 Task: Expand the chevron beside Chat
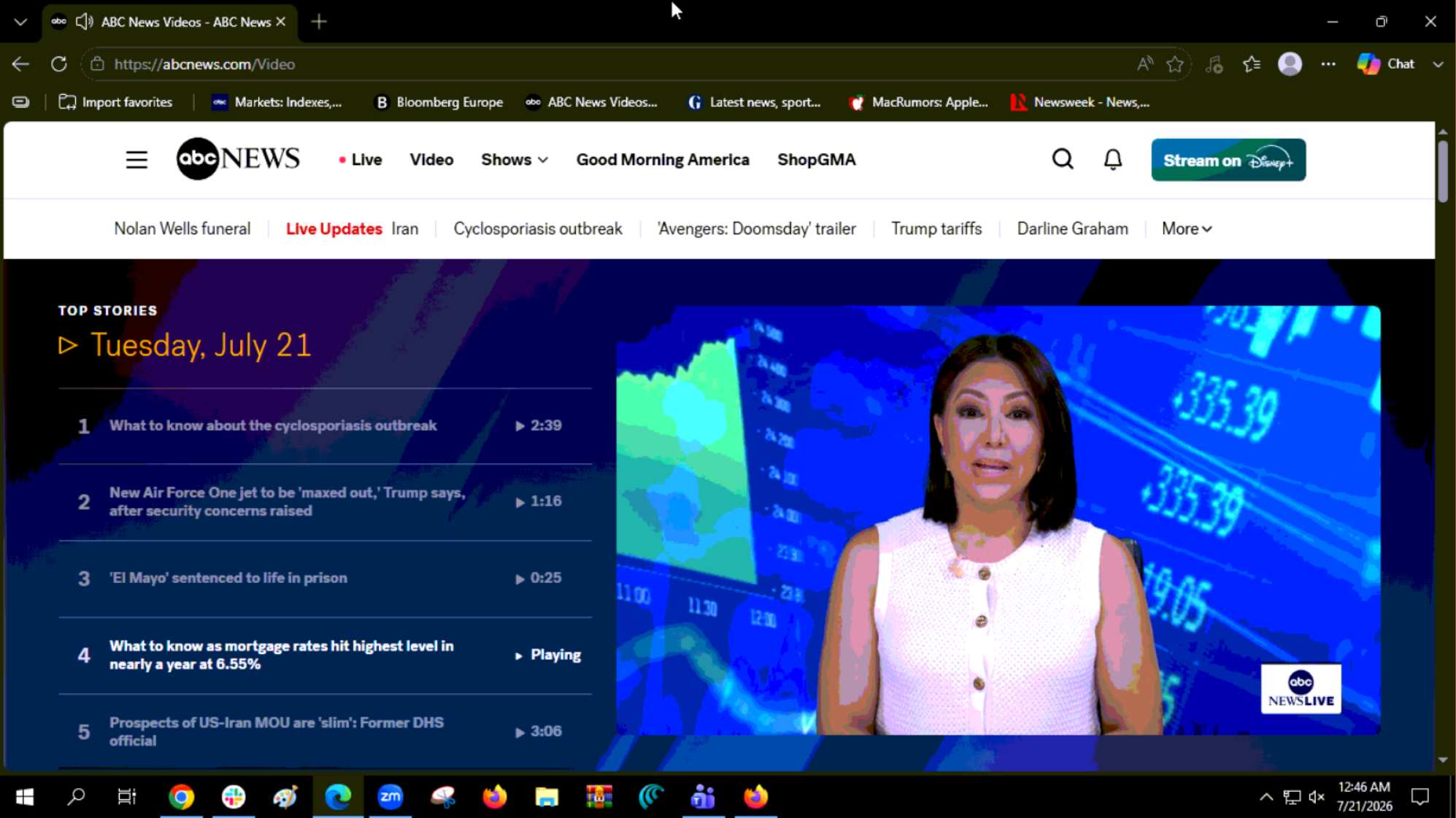point(1438,64)
